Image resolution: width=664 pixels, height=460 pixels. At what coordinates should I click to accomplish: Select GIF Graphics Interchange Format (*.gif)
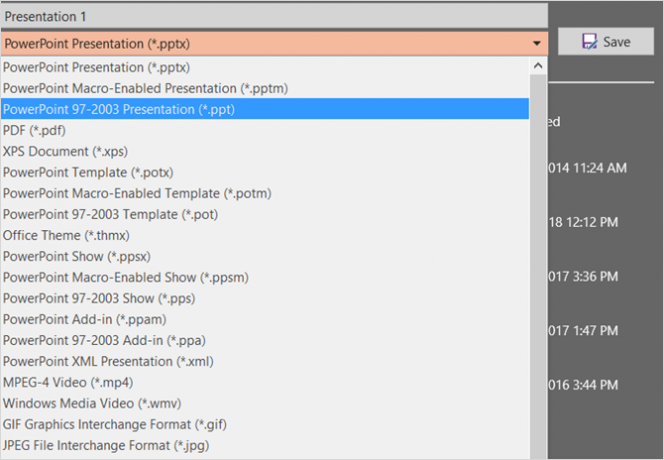tap(265, 424)
